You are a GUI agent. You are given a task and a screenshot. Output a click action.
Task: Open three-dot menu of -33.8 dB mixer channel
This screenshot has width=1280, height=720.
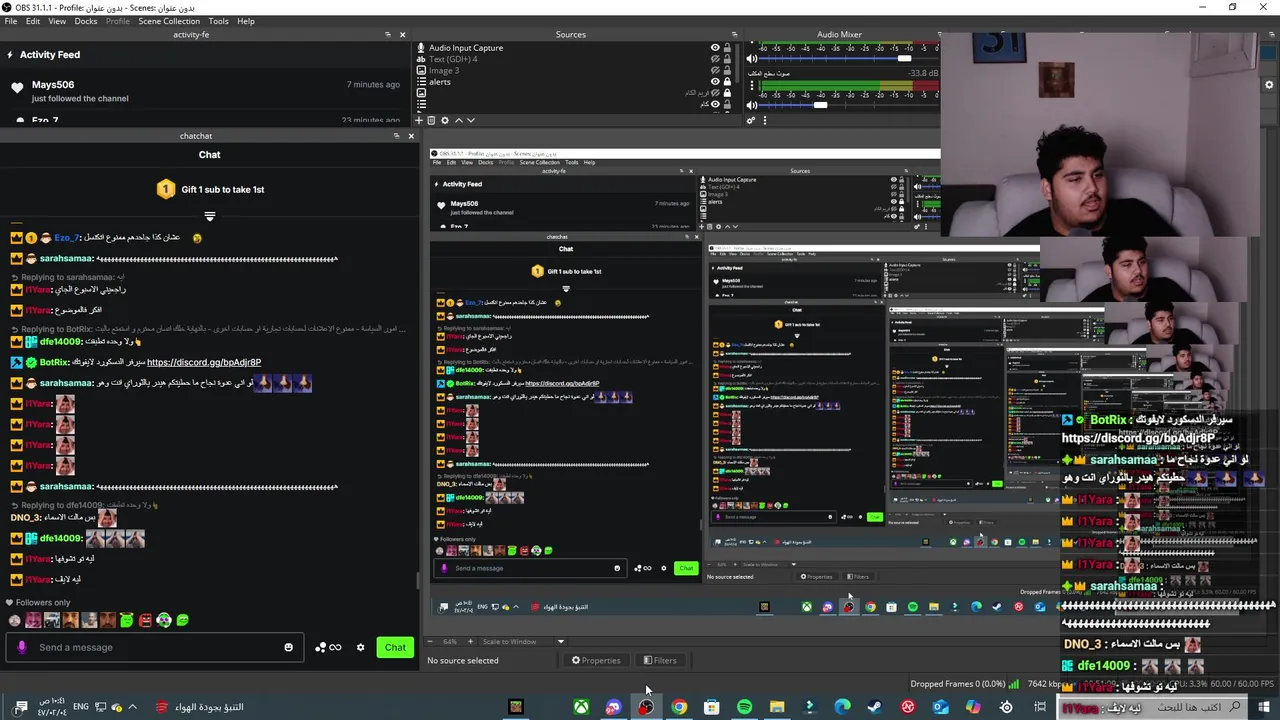(752, 86)
